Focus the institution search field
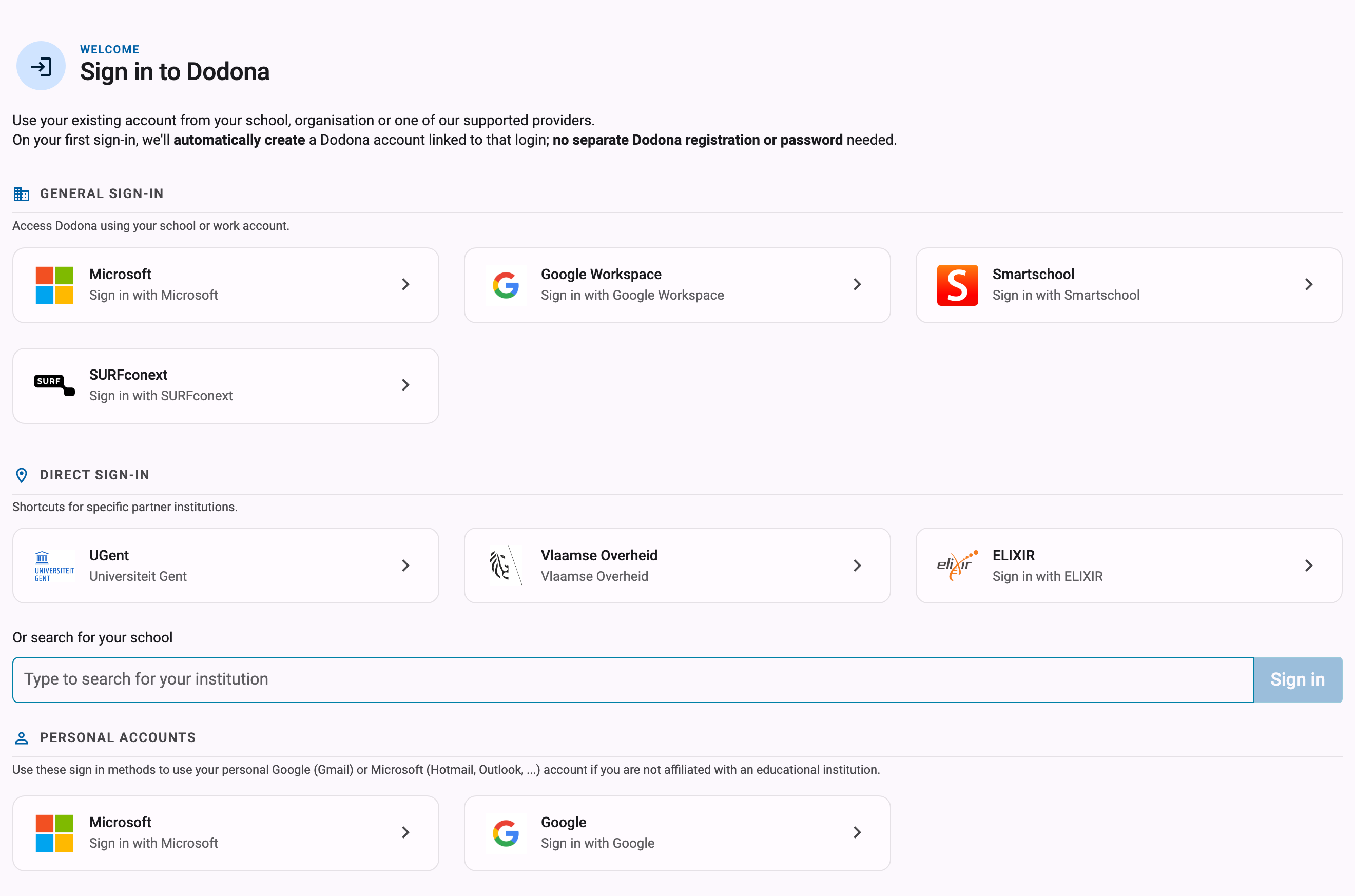 coord(633,679)
